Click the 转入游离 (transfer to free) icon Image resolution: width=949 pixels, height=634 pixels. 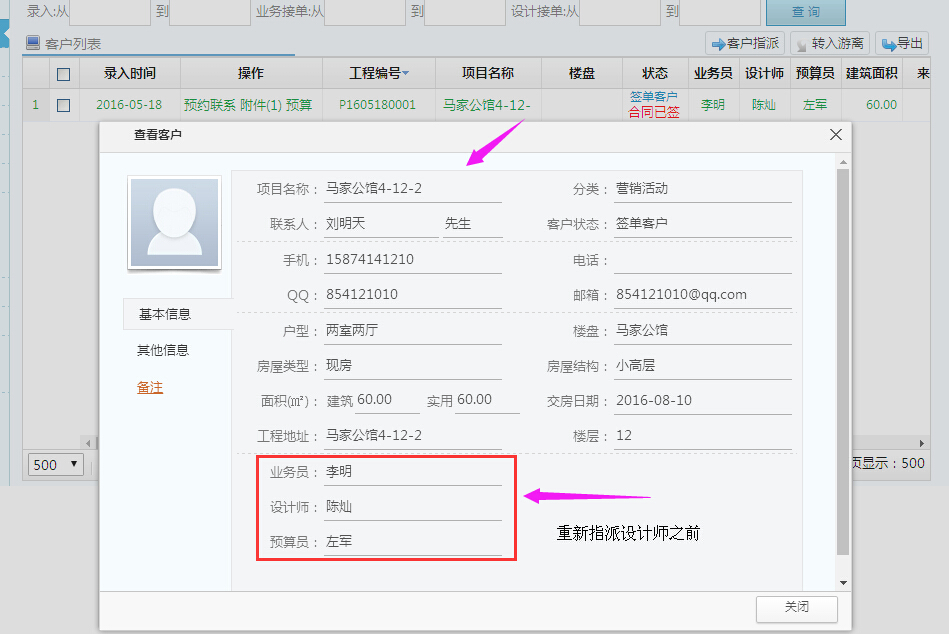tap(803, 42)
